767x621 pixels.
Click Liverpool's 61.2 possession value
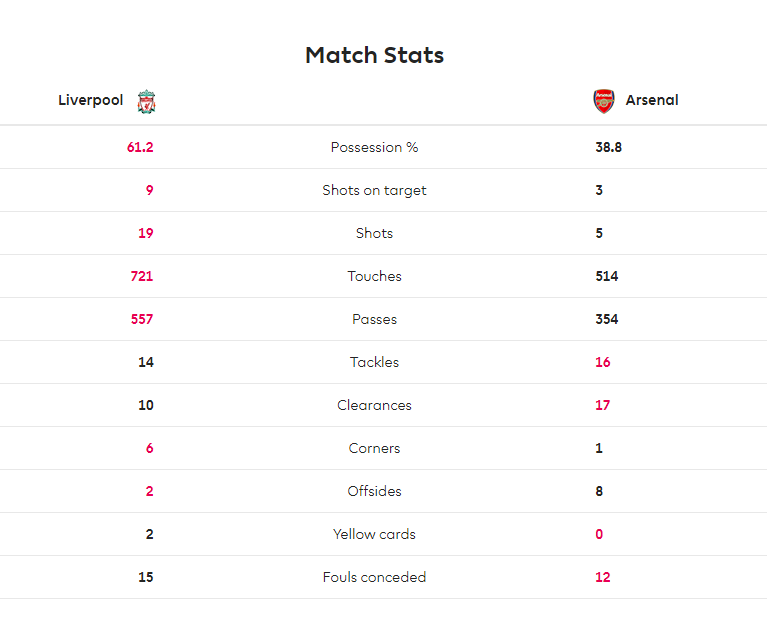[140, 147]
